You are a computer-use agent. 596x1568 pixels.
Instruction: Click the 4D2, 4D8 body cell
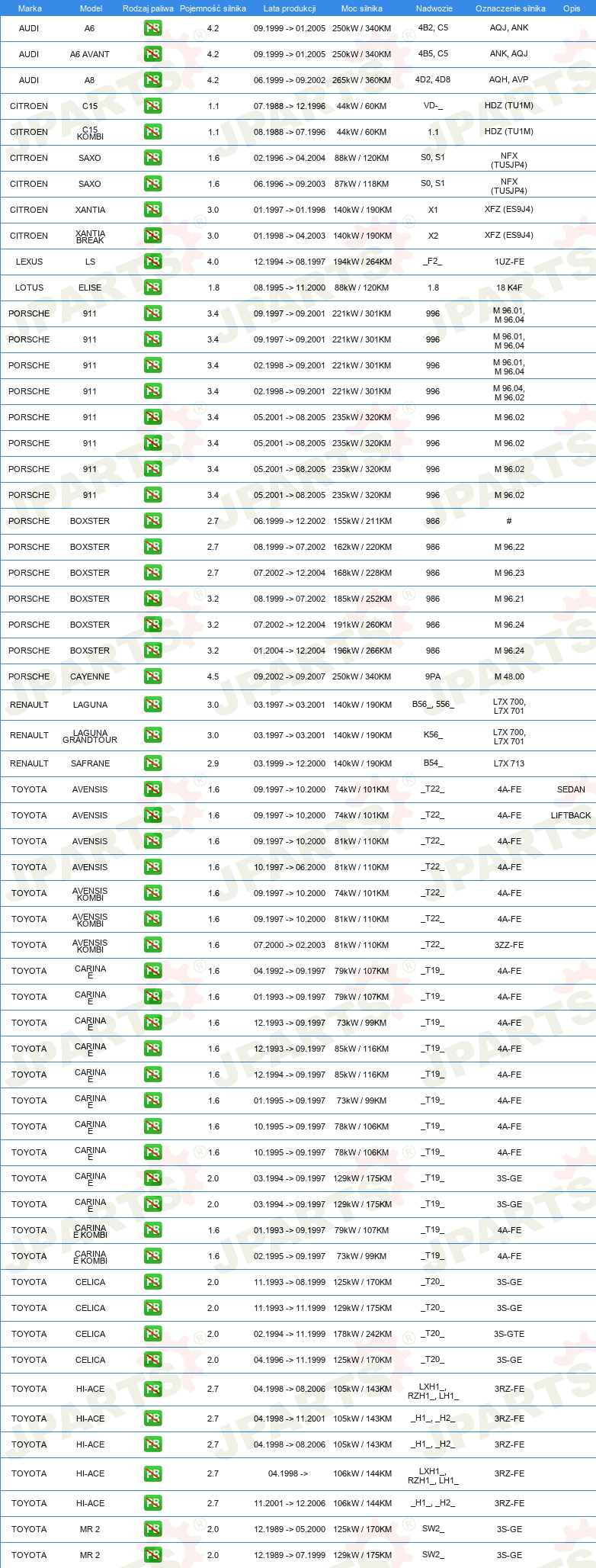(x=433, y=80)
